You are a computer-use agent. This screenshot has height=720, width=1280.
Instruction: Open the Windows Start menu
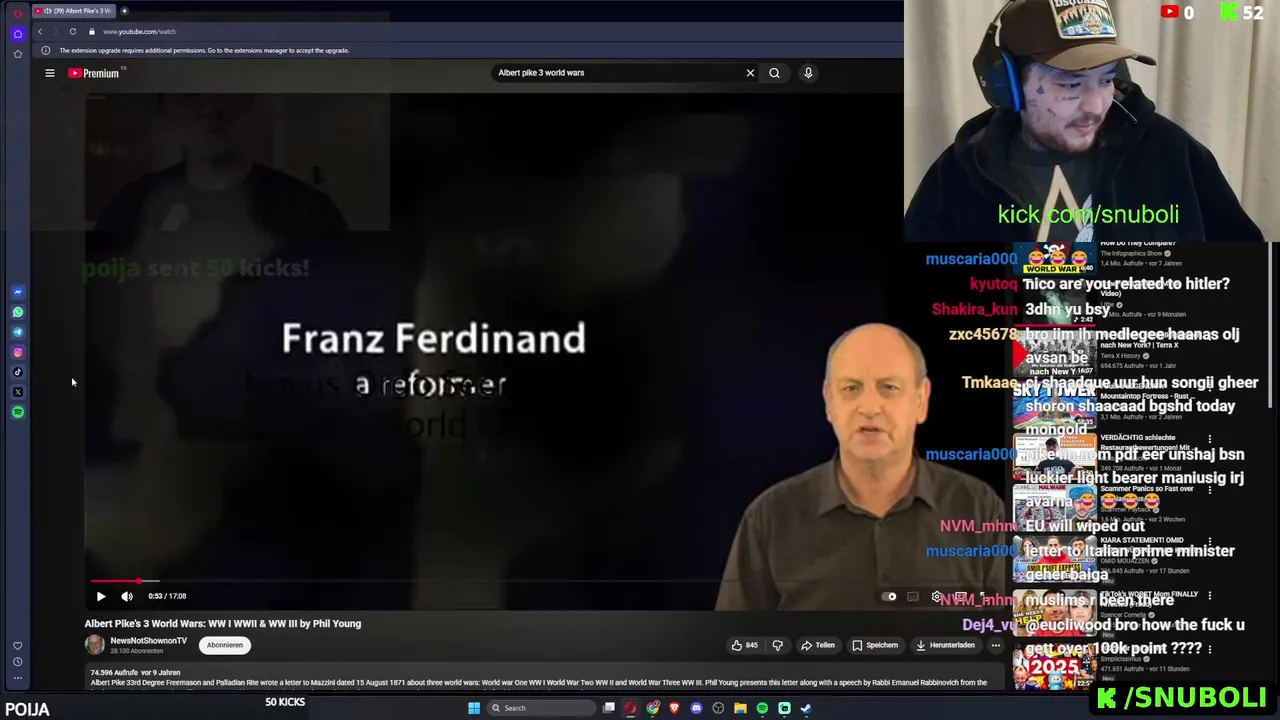click(474, 708)
